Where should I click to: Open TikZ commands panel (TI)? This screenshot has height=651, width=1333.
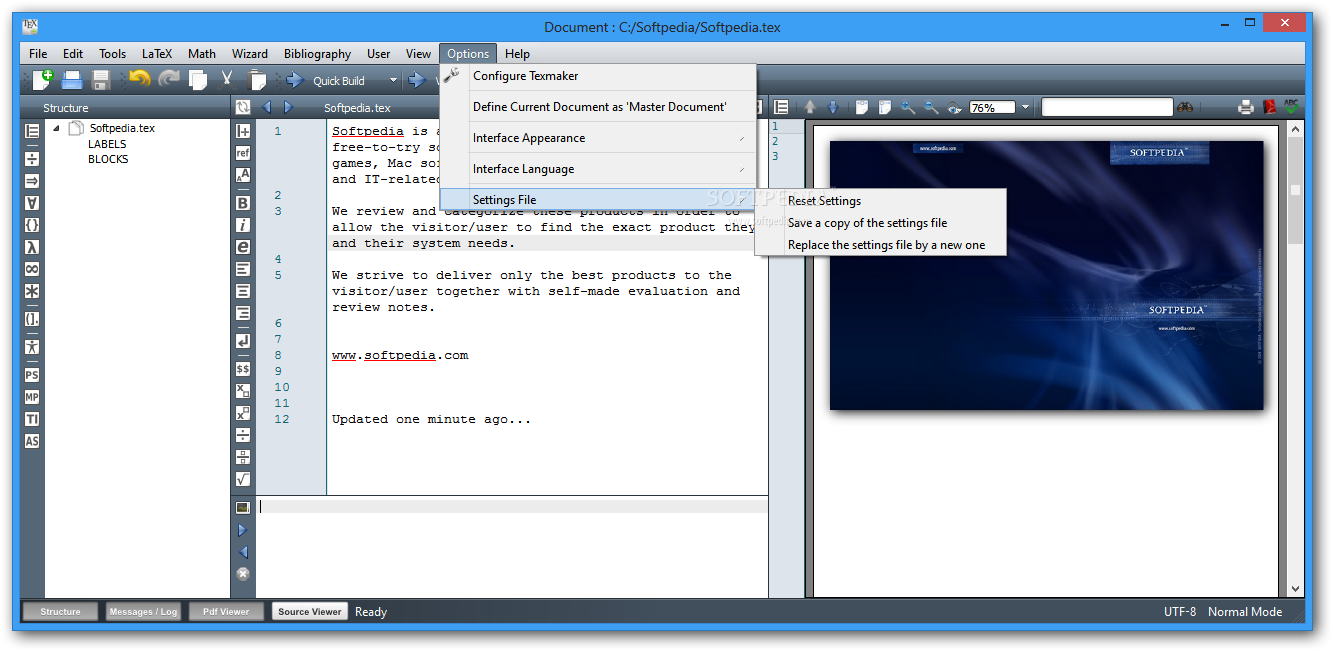32,419
